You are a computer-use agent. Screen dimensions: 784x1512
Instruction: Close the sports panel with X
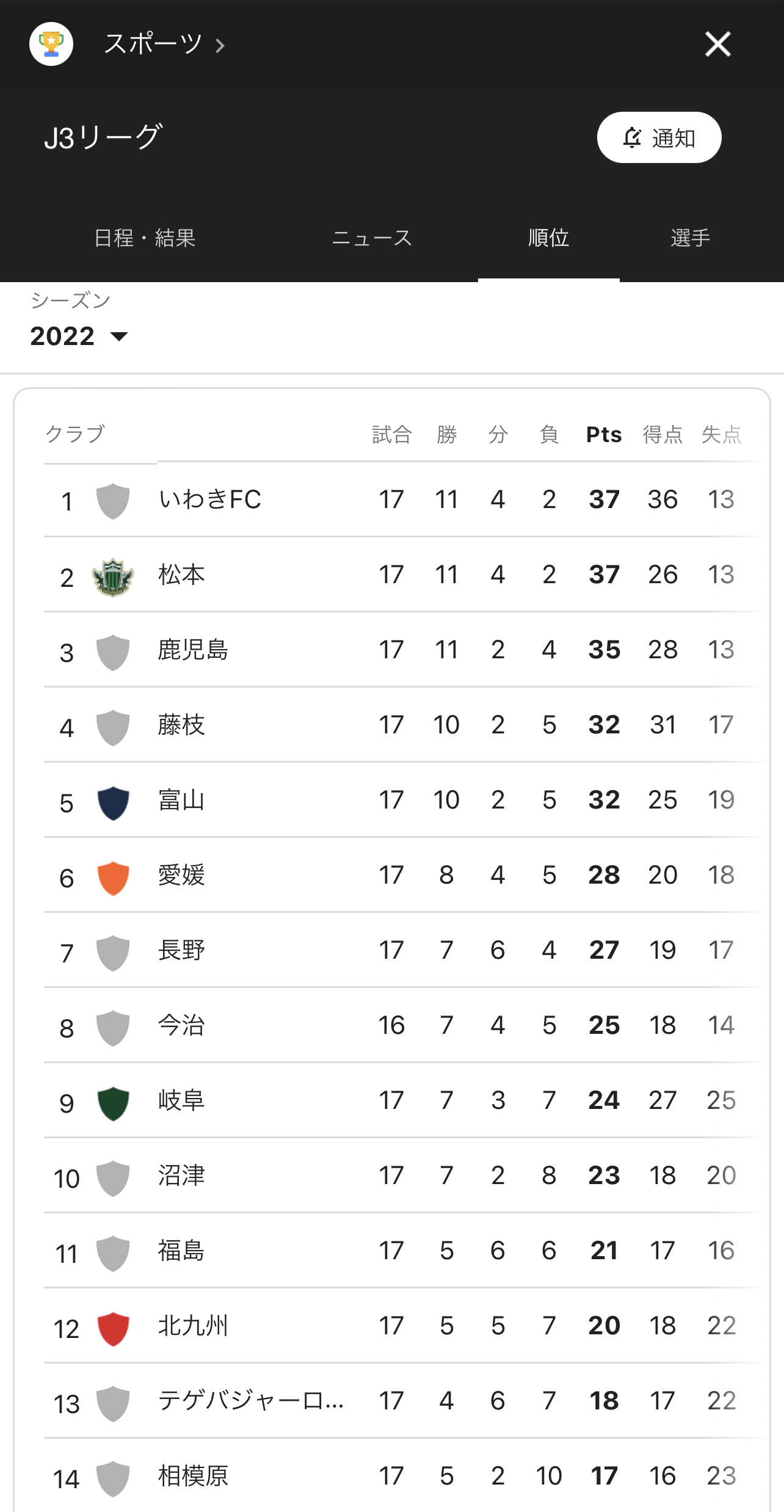[x=717, y=44]
